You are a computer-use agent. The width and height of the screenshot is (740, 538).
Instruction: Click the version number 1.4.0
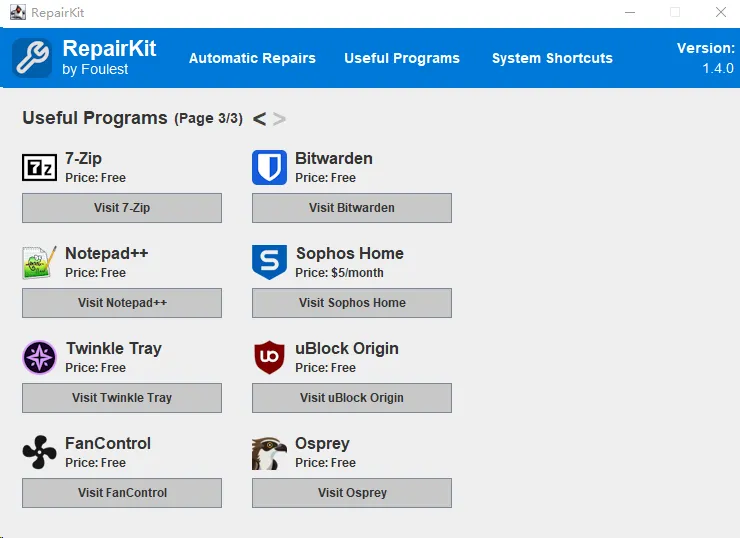click(718, 68)
